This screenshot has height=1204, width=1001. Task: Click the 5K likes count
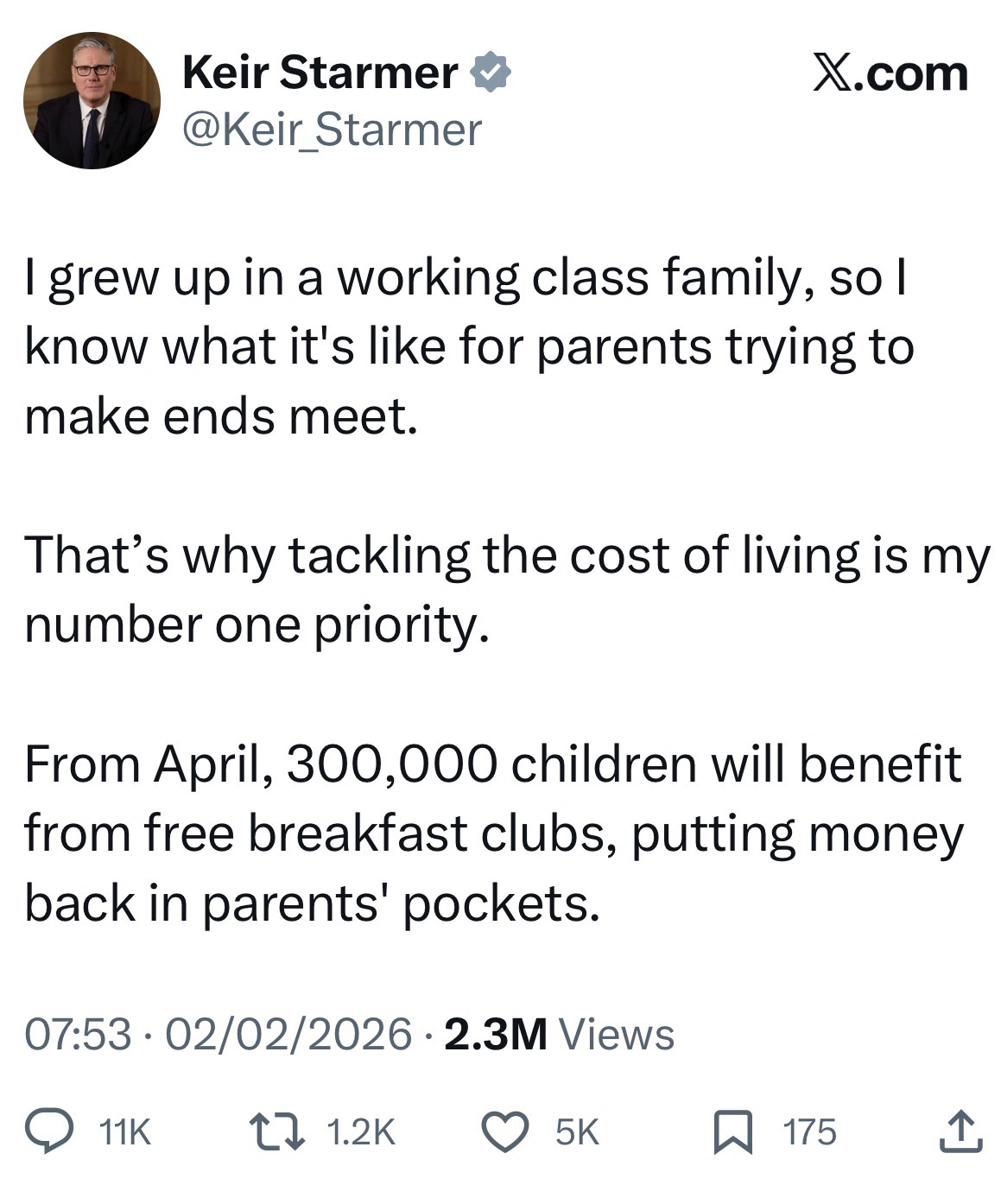tap(577, 1132)
